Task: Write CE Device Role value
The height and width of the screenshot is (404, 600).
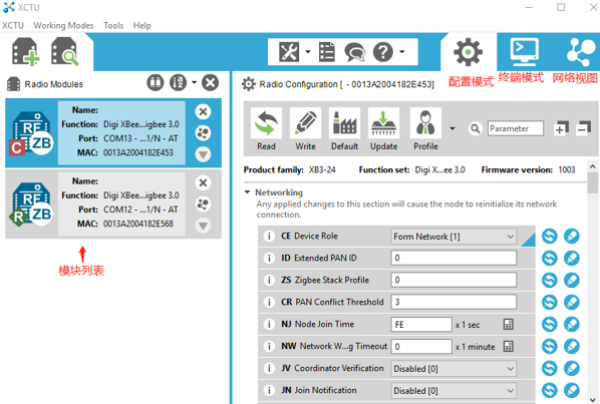Action: coord(572,236)
